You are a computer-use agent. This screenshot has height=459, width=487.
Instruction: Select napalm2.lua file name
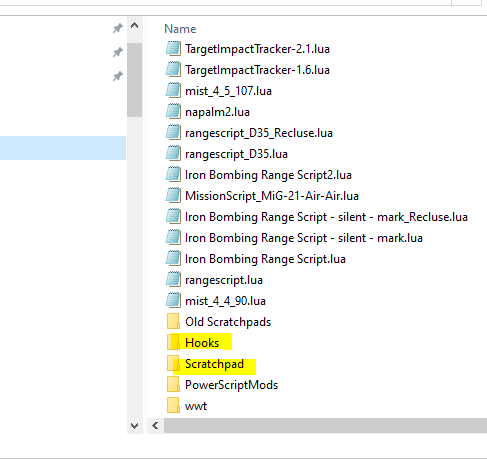[217, 112]
